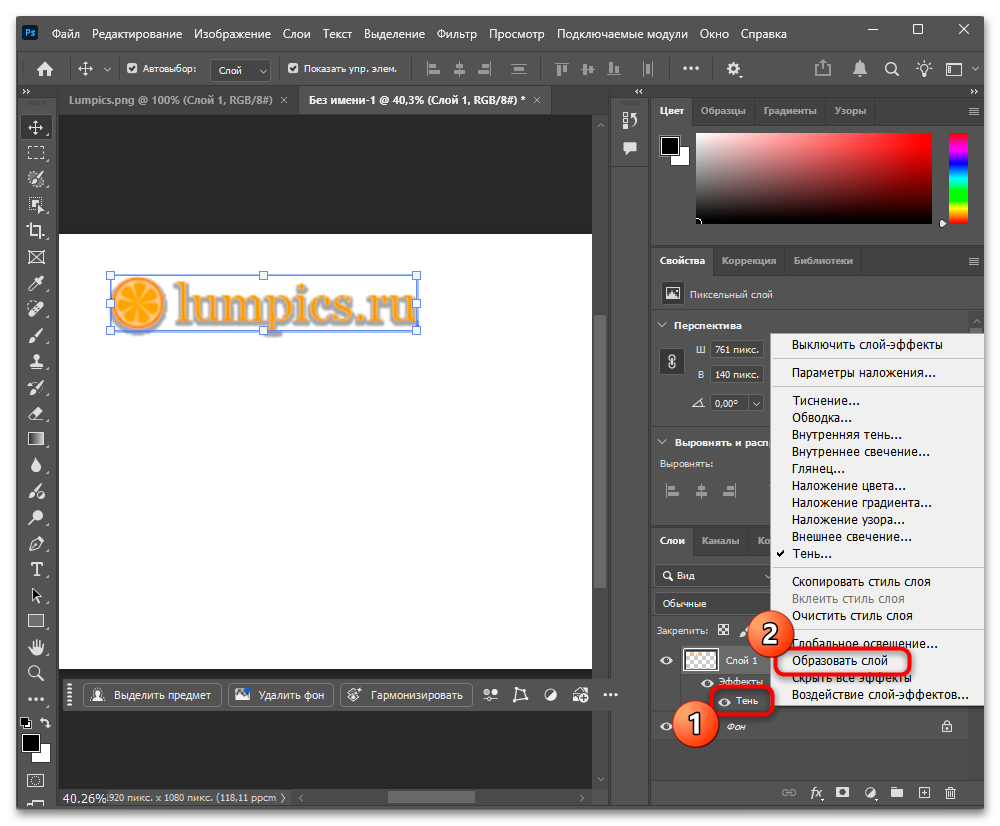The width and height of the screenshot is (1000, 826).
Task: Select the Zoom tool
Action: pyautogui.click(x=36, y=673)
